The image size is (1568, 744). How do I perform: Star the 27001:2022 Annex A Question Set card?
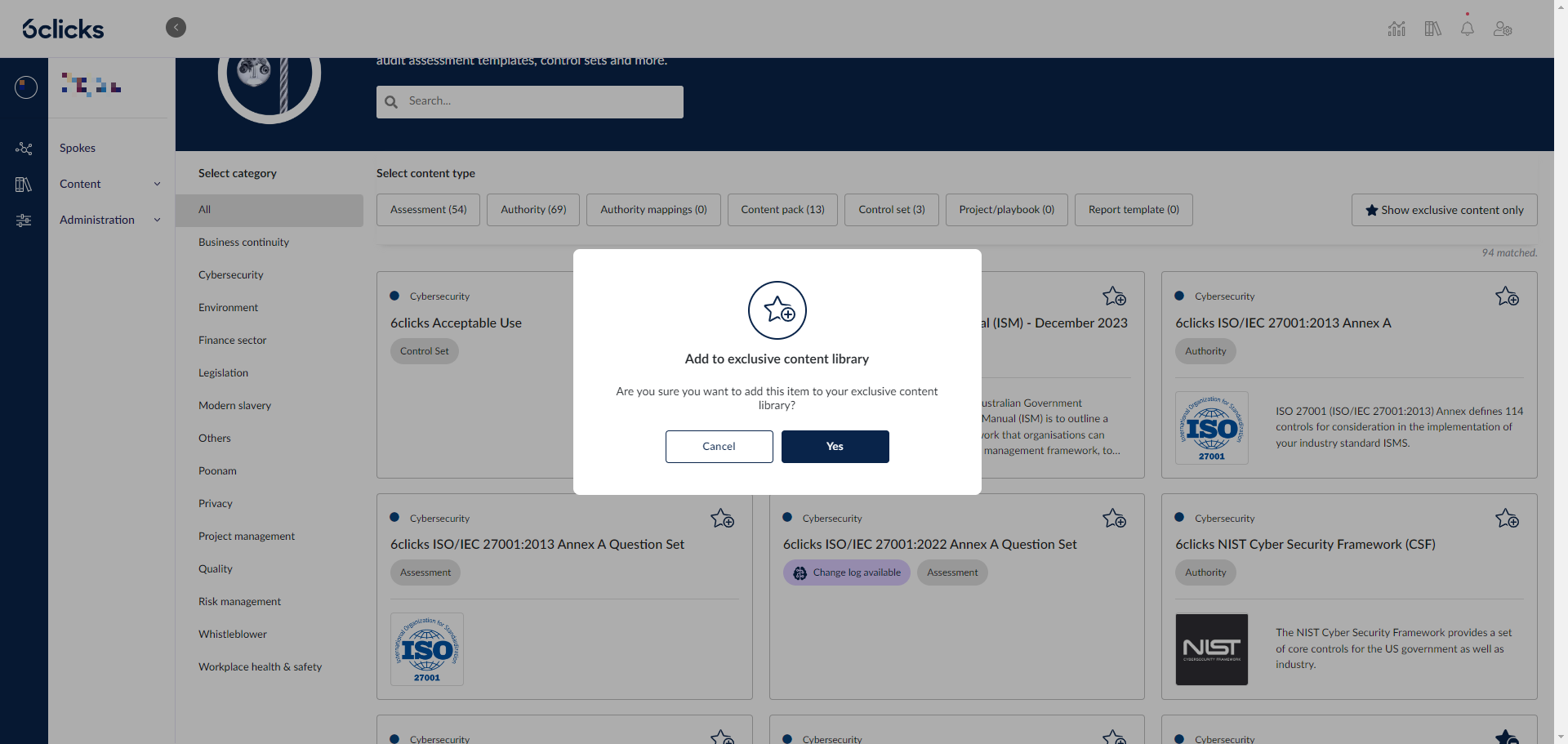pyautogui.click(x=1114, y=519)
